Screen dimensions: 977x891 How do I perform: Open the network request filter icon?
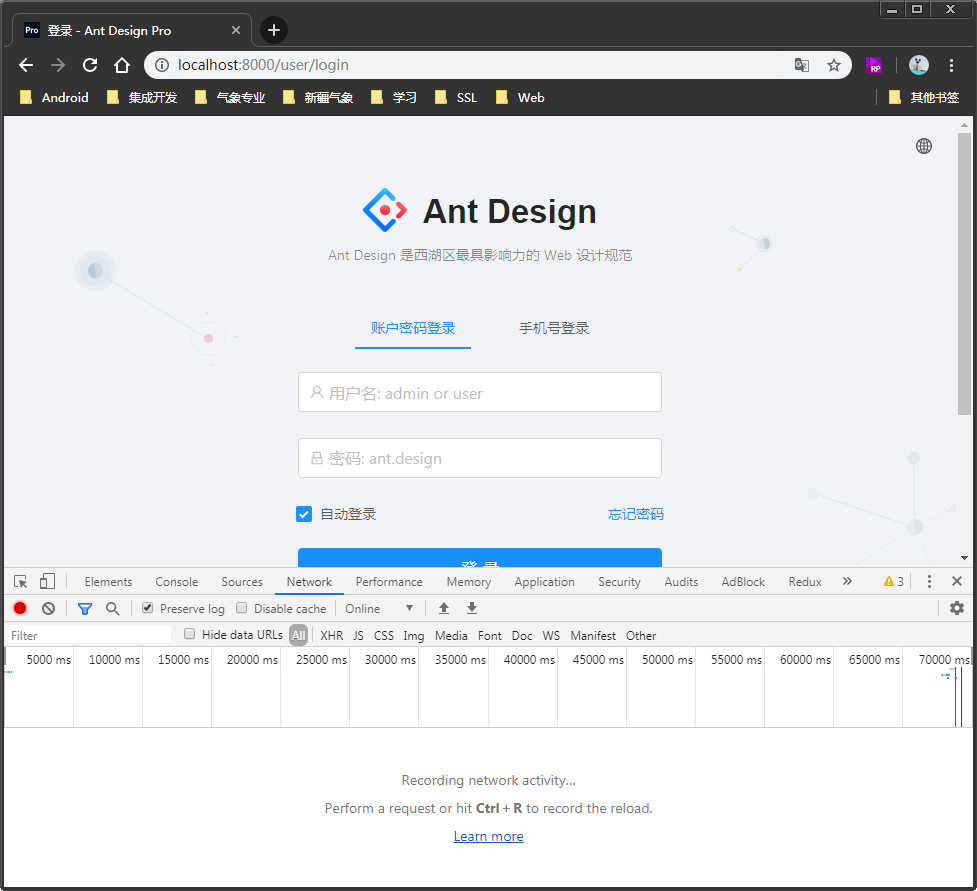84,608
